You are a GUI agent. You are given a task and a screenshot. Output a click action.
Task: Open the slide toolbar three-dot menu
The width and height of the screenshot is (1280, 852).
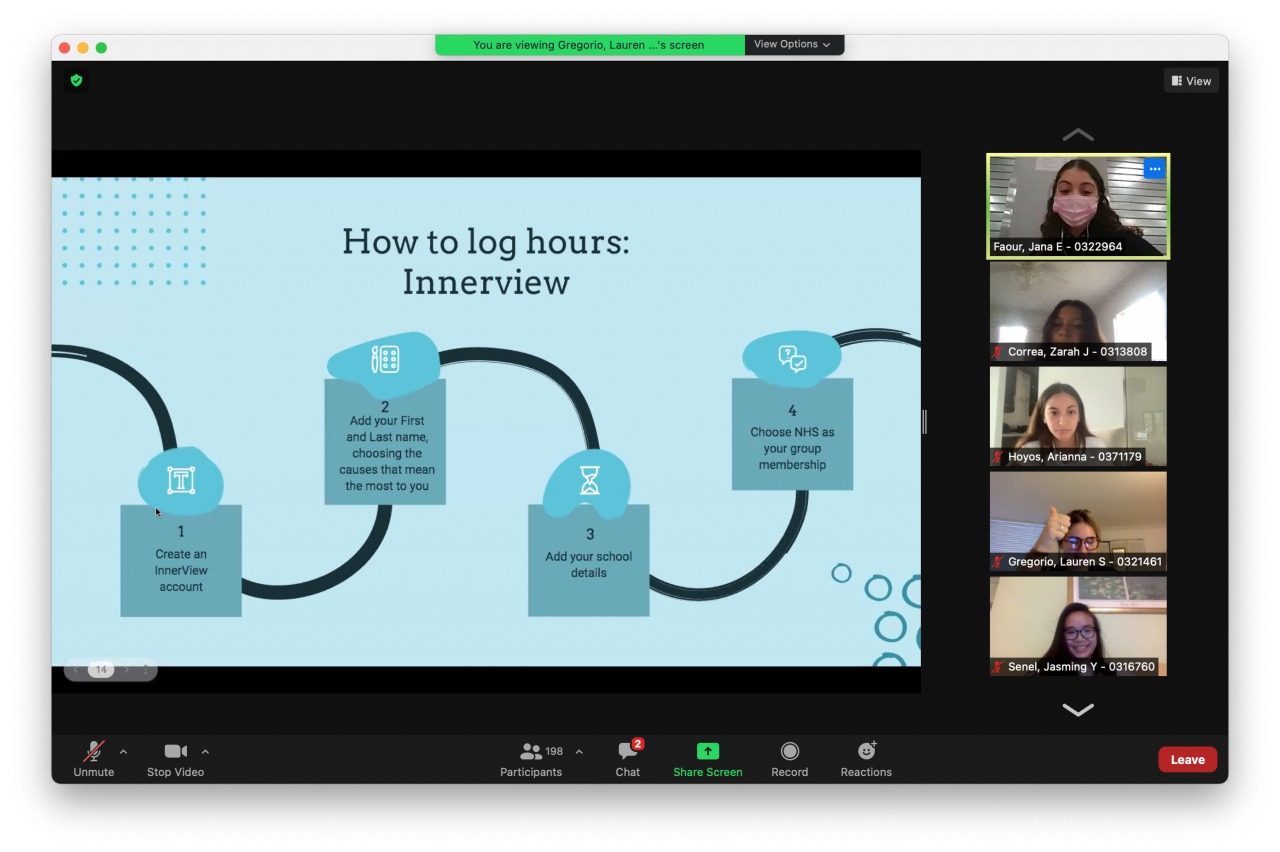pyautogui.click(x=146, y=670)
